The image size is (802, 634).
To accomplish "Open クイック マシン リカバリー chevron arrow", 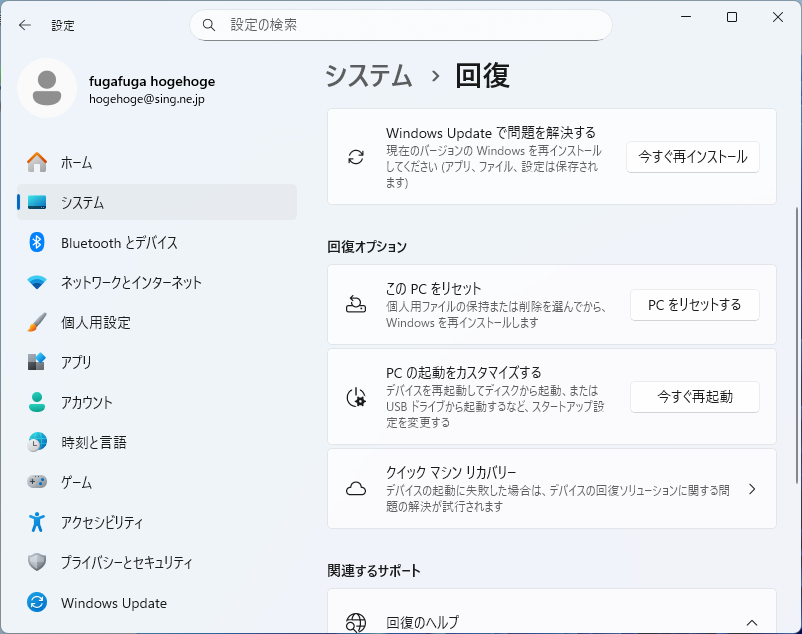I will click(752, 489).
